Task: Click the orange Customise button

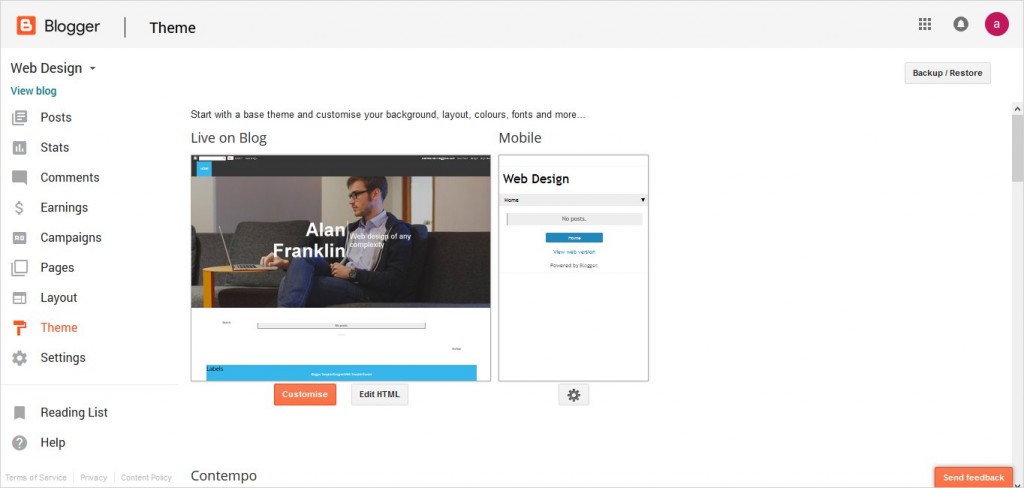Action: pyautogui.click(x=305, y=395)
